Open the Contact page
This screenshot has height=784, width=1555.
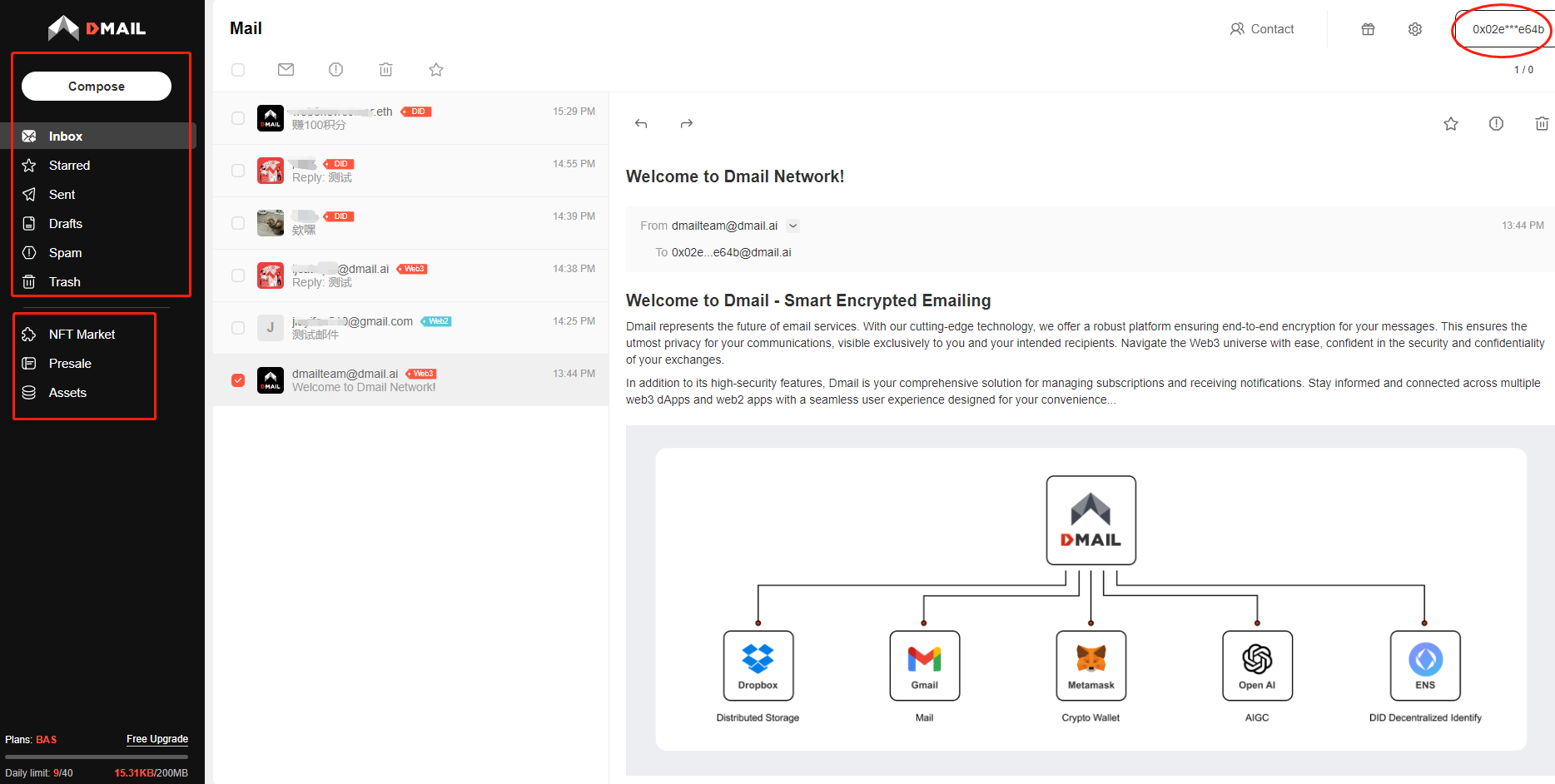pyautogui.click(x=1262, y=29)
